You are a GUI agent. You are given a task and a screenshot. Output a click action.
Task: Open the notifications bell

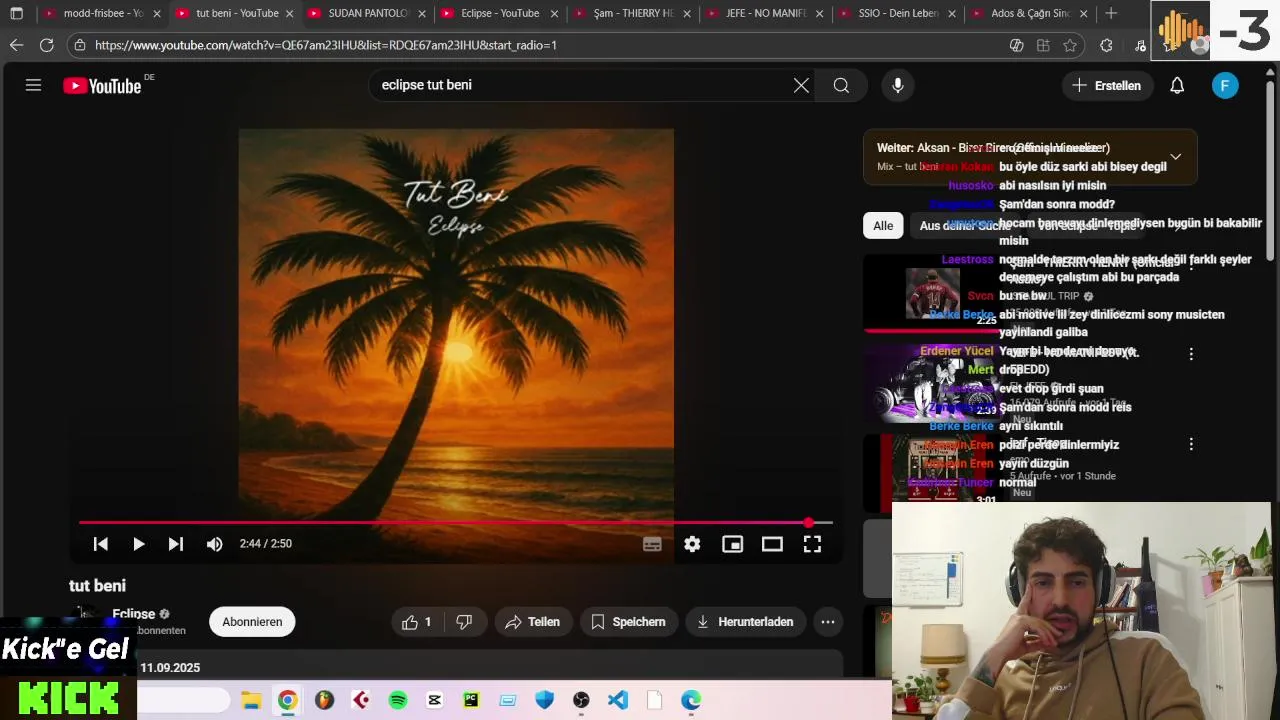pos(1177,85)
